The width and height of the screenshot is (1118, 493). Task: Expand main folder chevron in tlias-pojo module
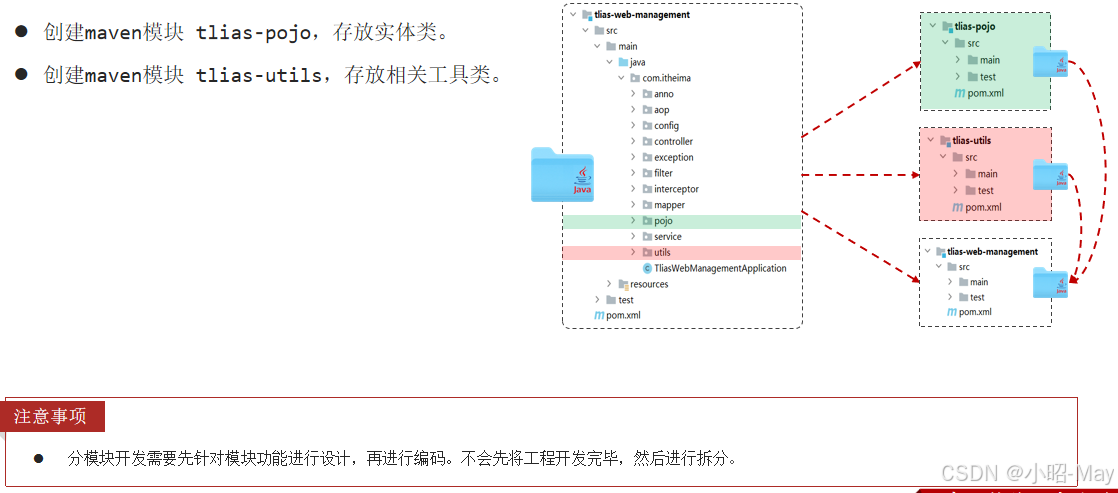(x=958, y=60)
